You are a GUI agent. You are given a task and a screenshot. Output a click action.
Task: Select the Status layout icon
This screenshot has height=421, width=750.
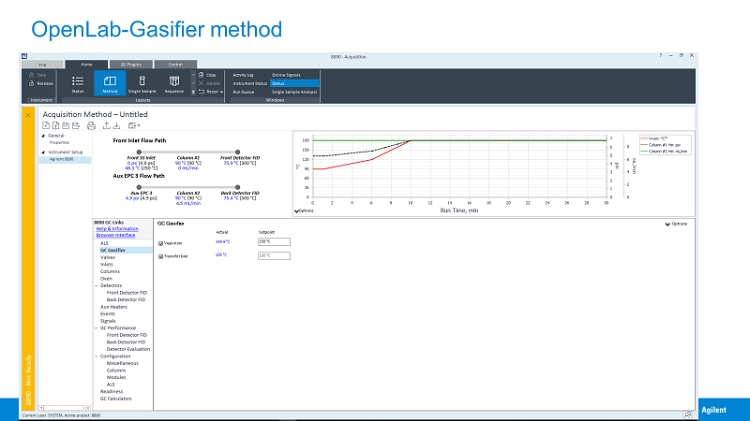(x=78, y=84)
